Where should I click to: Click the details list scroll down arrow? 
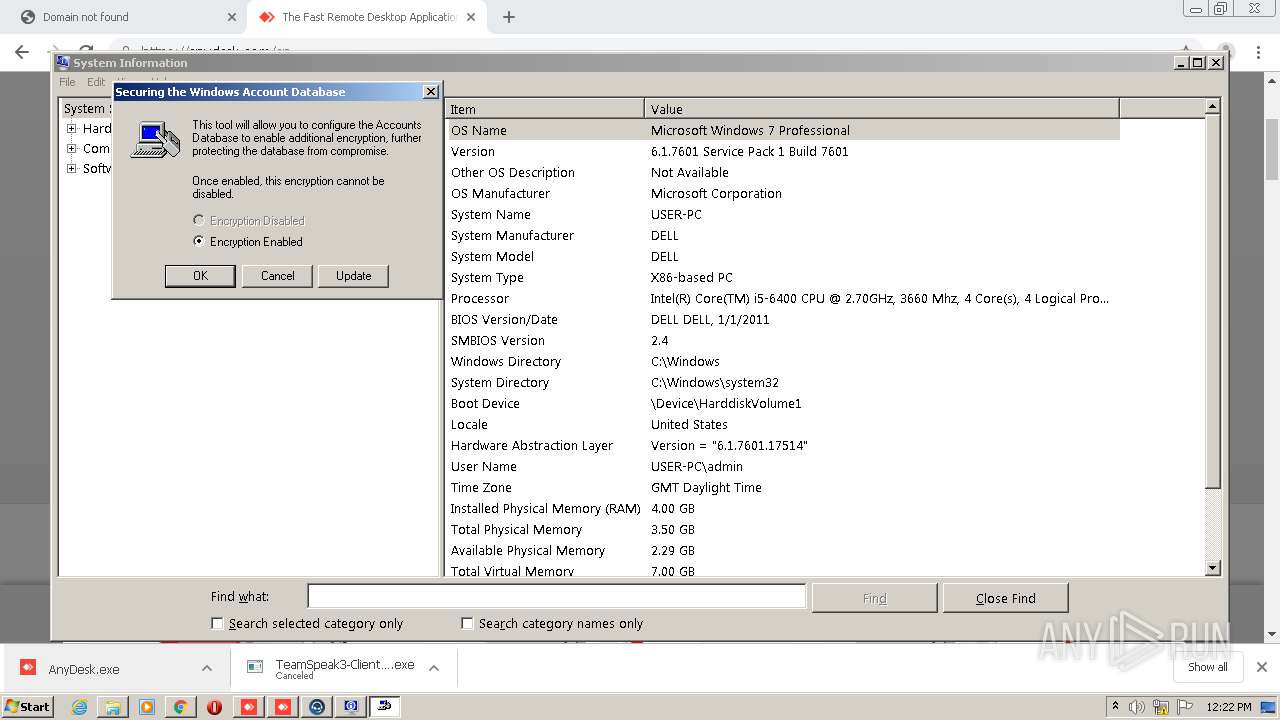[1213, 568]
